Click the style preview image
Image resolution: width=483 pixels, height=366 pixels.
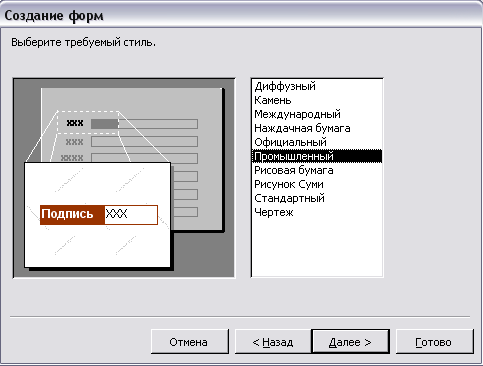[x=124, y=178]
